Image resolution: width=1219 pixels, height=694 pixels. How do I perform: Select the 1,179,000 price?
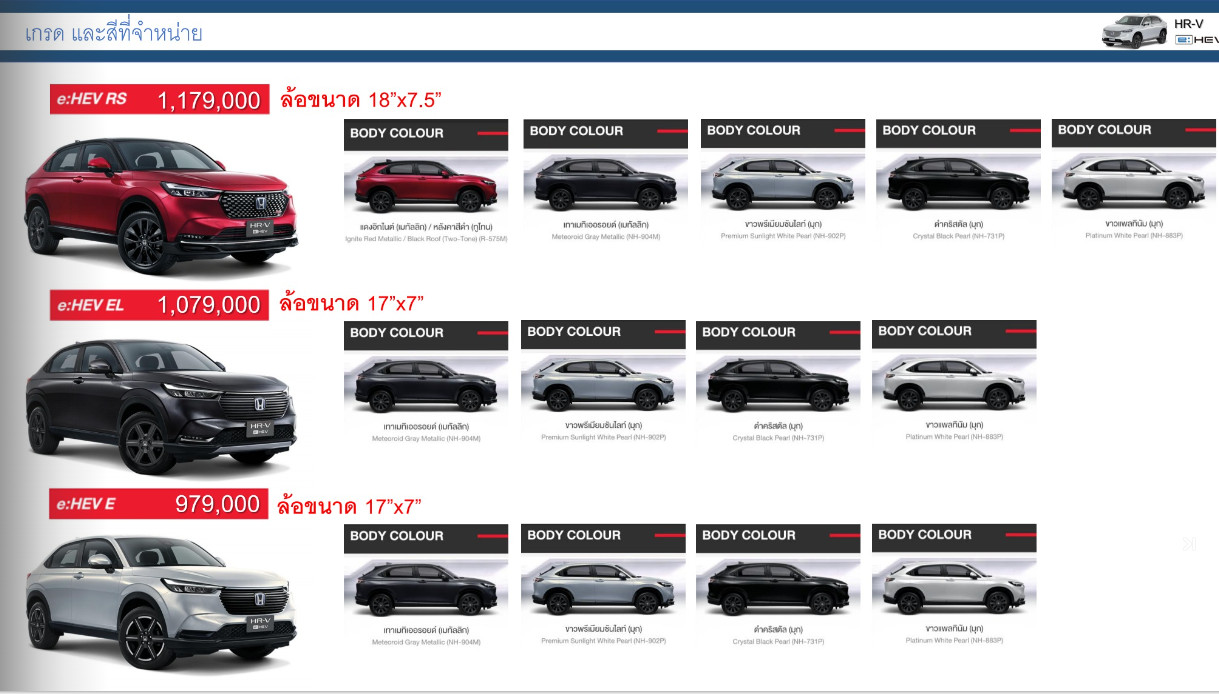click(x=209, y=100)
